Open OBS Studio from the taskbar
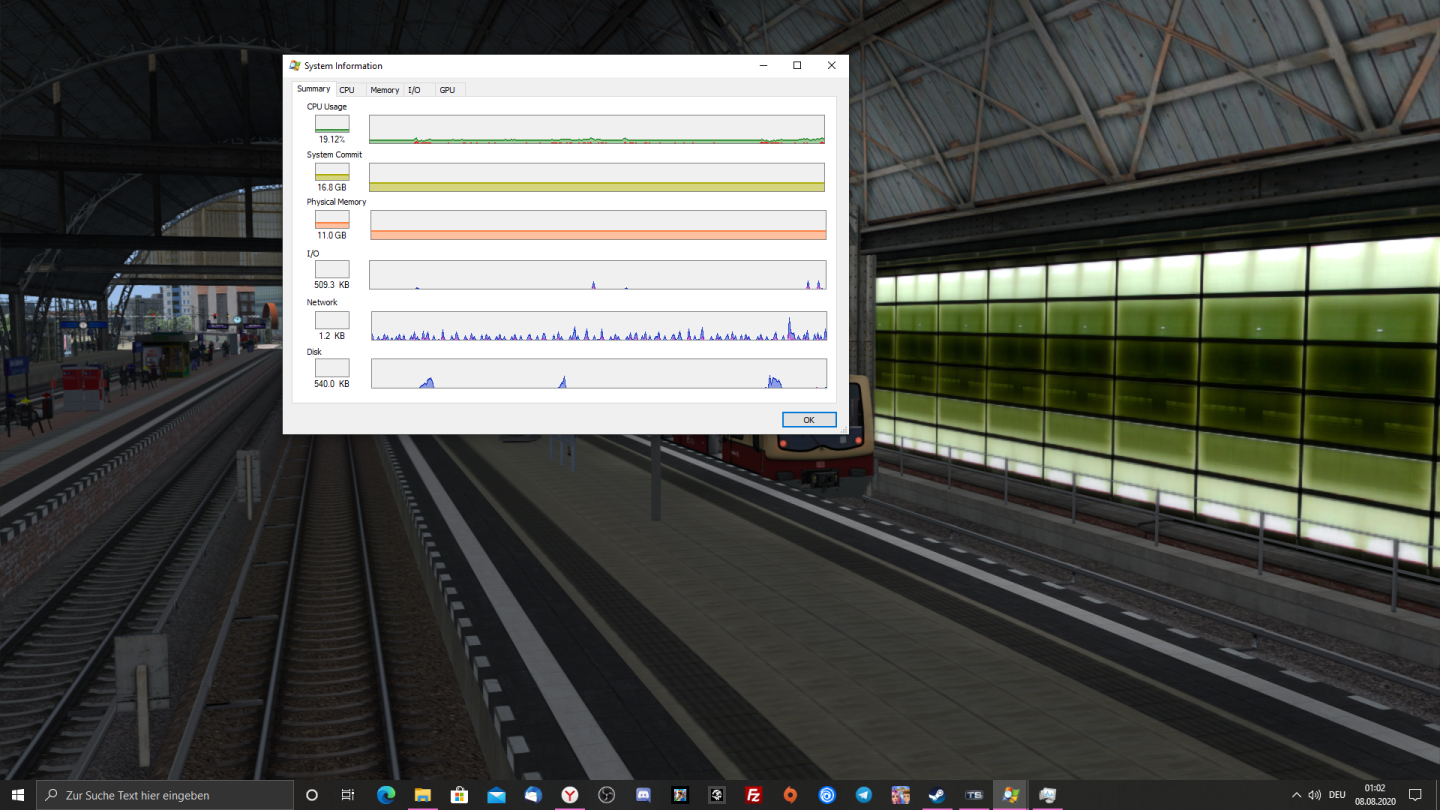 pyautogui.click(x=606, y=795)
